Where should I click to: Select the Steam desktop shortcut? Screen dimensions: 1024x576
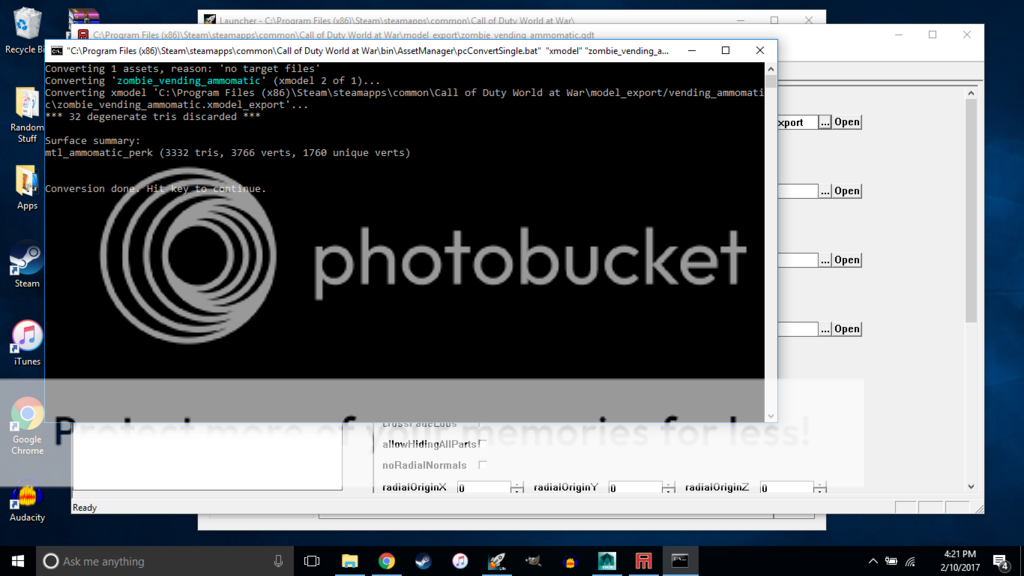click(26, 266)
